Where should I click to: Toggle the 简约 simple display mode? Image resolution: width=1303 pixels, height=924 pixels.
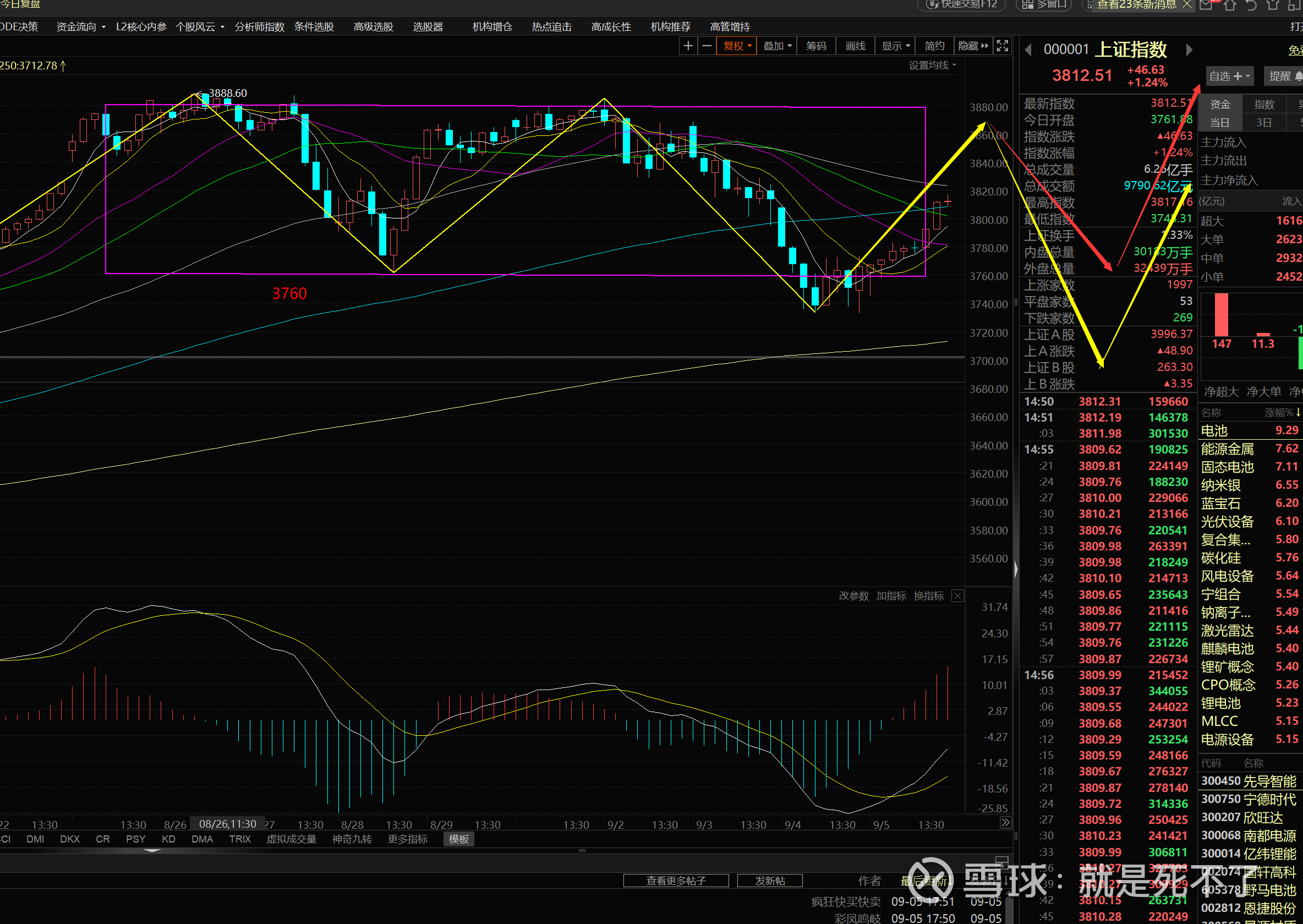pyautogui.click(x=934, y=46)
